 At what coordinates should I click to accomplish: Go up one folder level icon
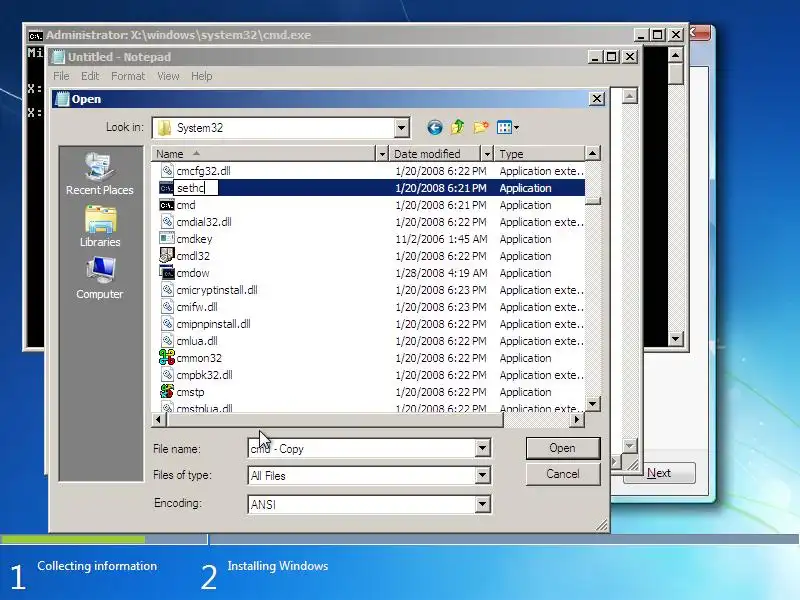coord(458,127)
